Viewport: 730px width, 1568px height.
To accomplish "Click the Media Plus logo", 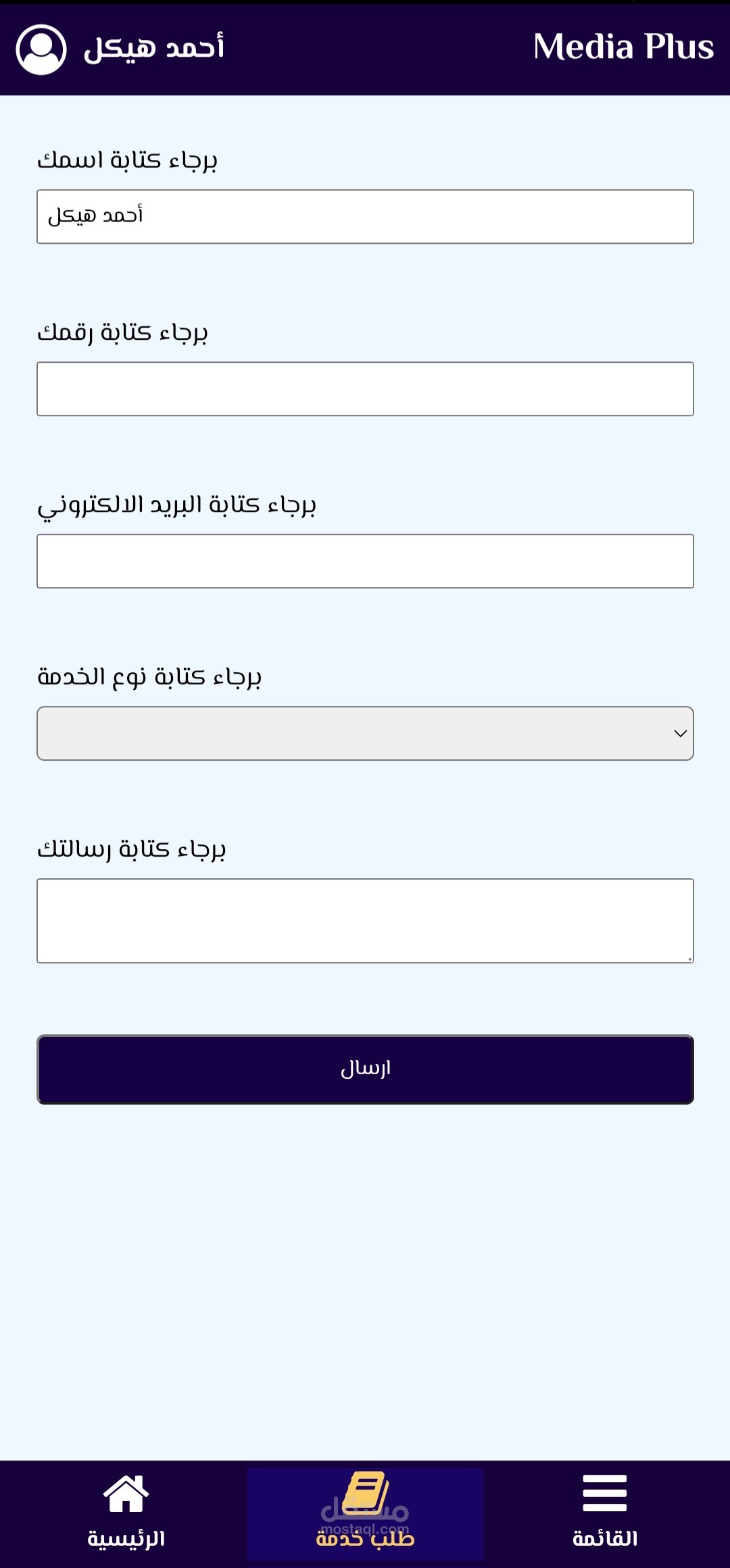I will click(x=623, y=47).
